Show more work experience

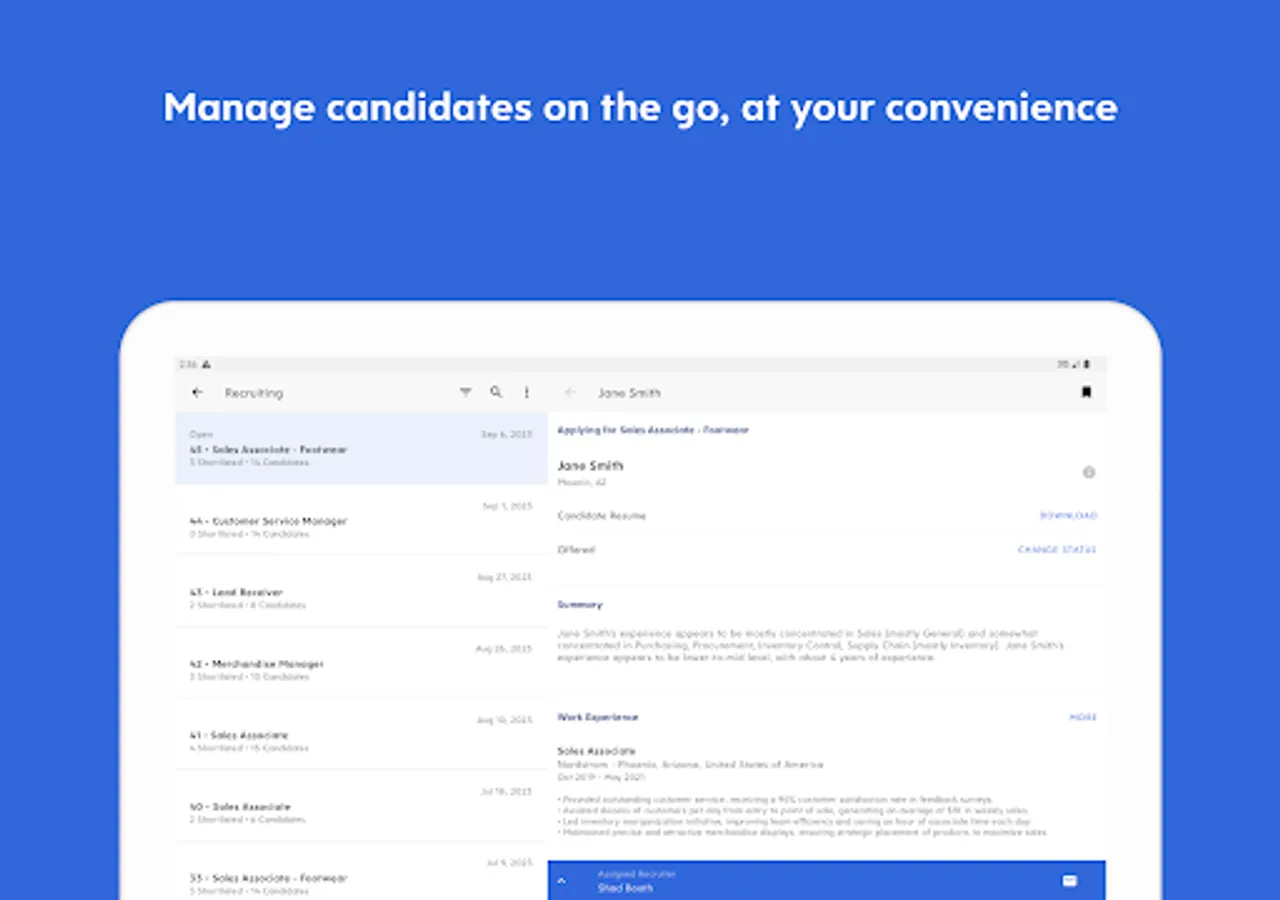click(x=1083, y=717)
